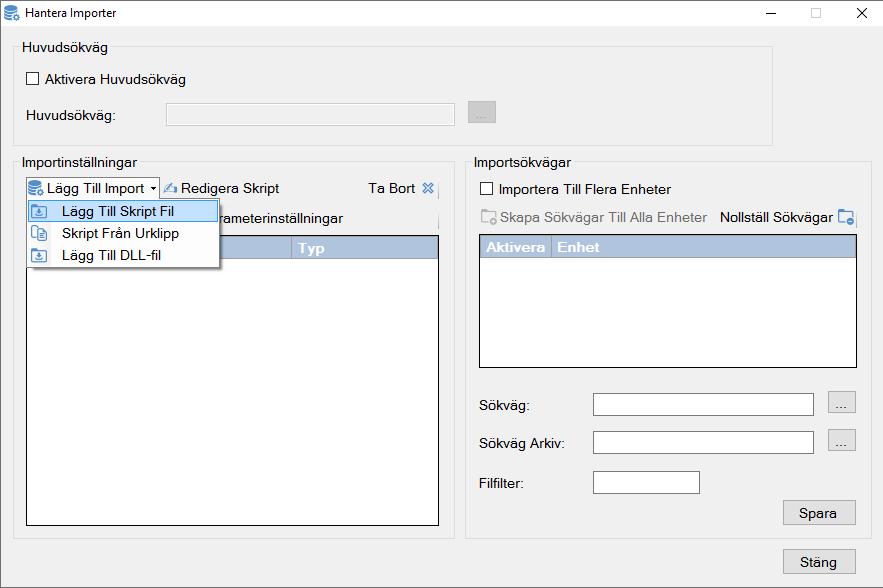Image resolution: width=883 pixels, height=588 pixels.
Task: Click the Stäng button
Action: tap(819, 562)
